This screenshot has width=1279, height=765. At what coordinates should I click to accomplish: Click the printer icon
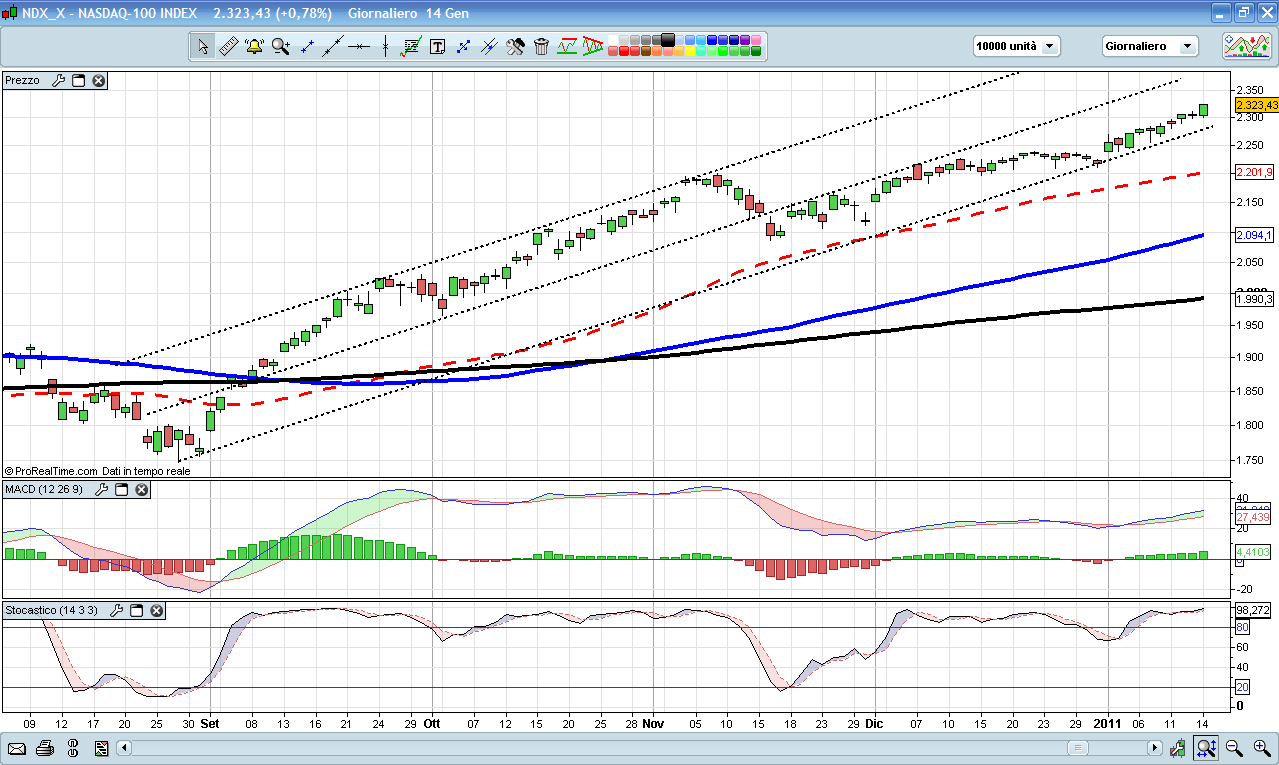pyautogui.click(x=45, y=748)
